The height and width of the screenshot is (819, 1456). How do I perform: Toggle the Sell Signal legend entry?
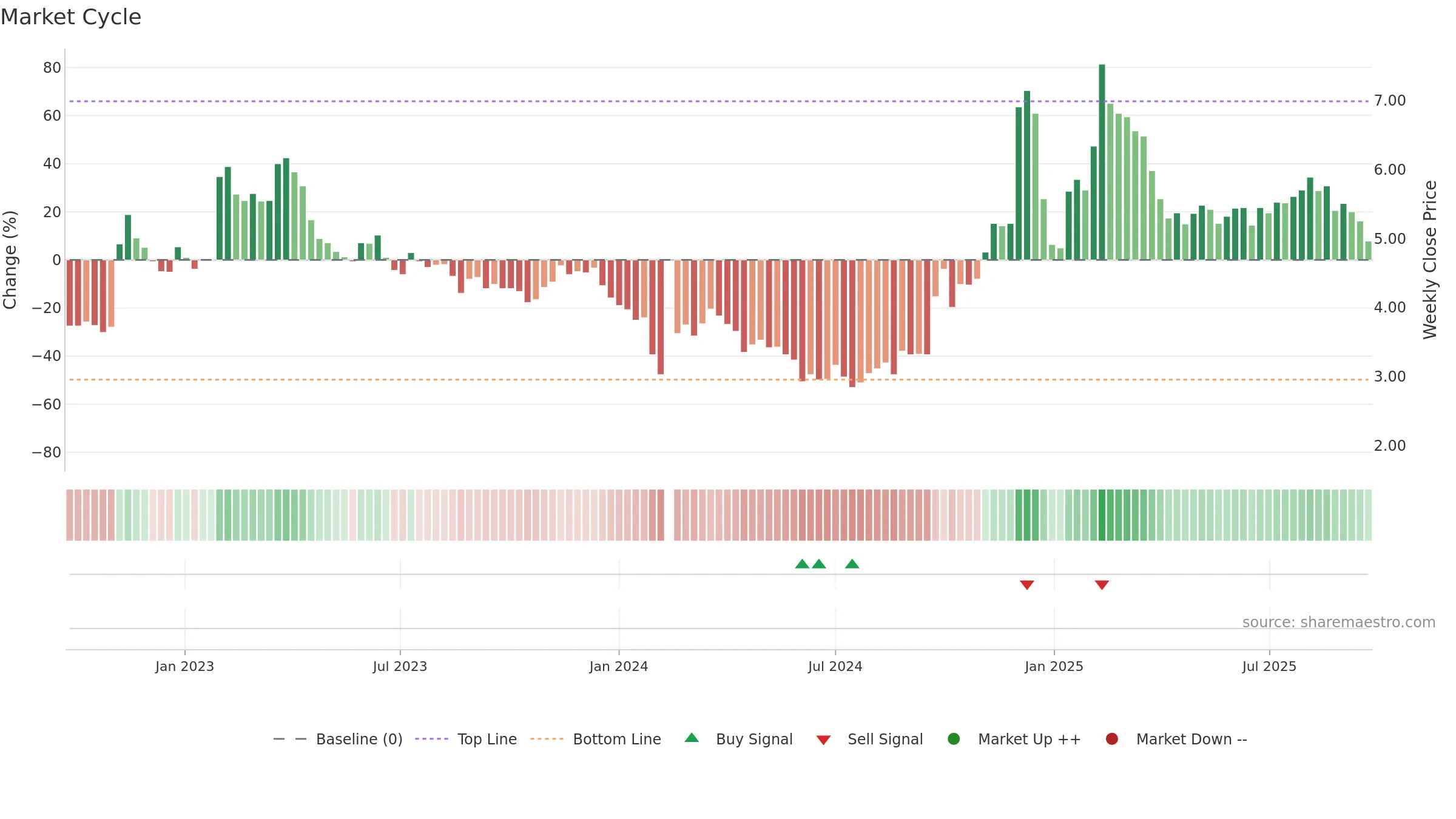[869, 739]
